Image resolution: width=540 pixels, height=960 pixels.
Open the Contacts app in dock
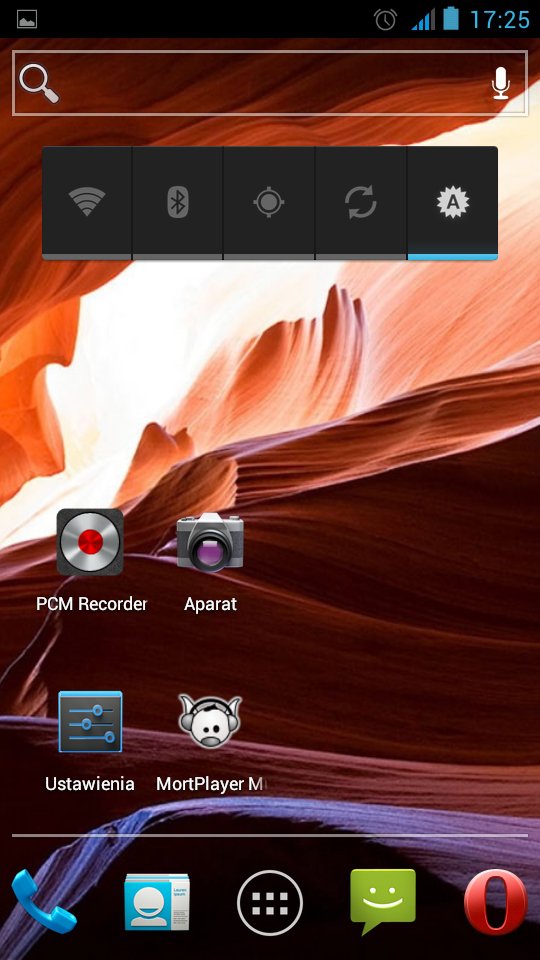157,902
